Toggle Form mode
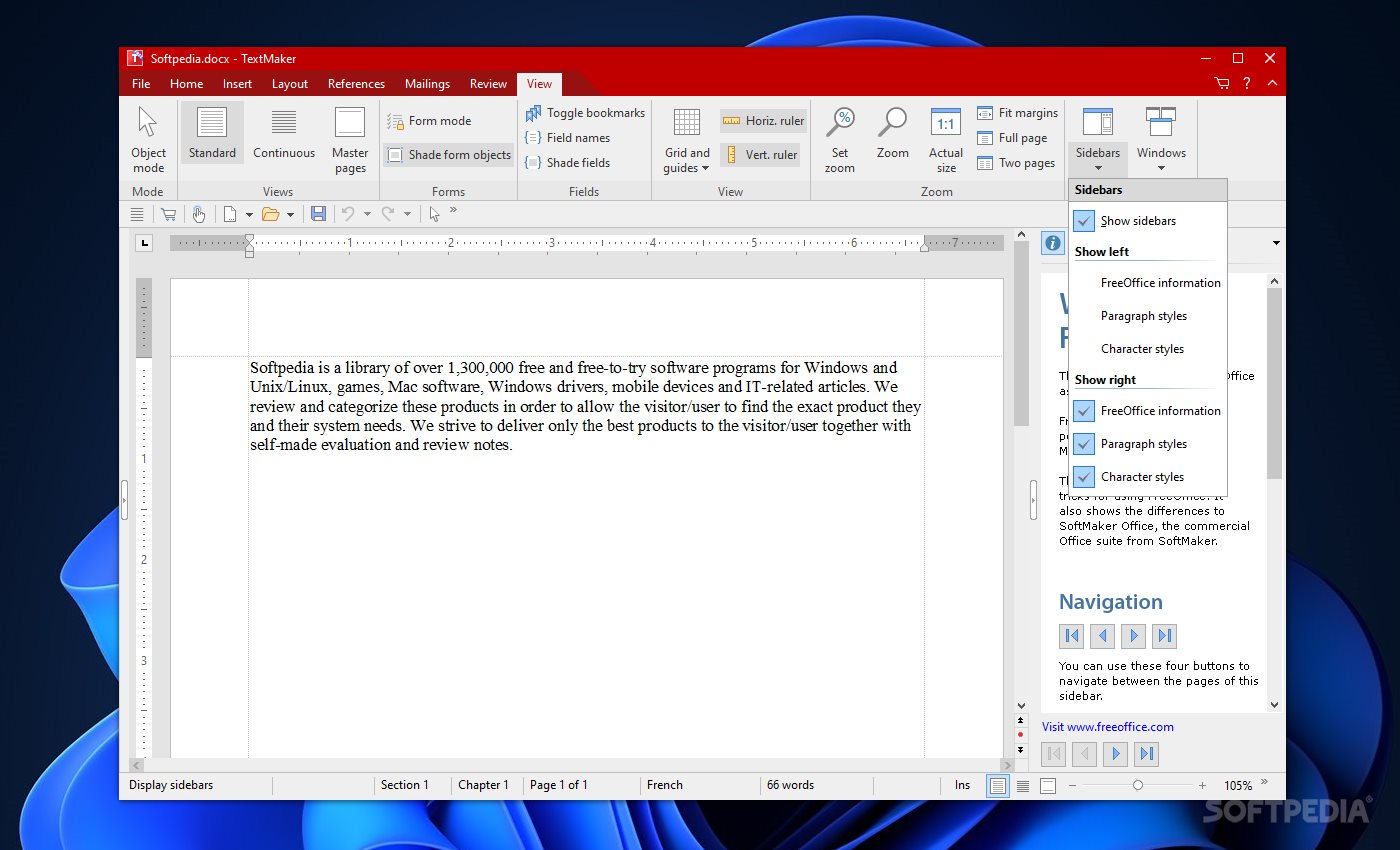 click(429, 121)
